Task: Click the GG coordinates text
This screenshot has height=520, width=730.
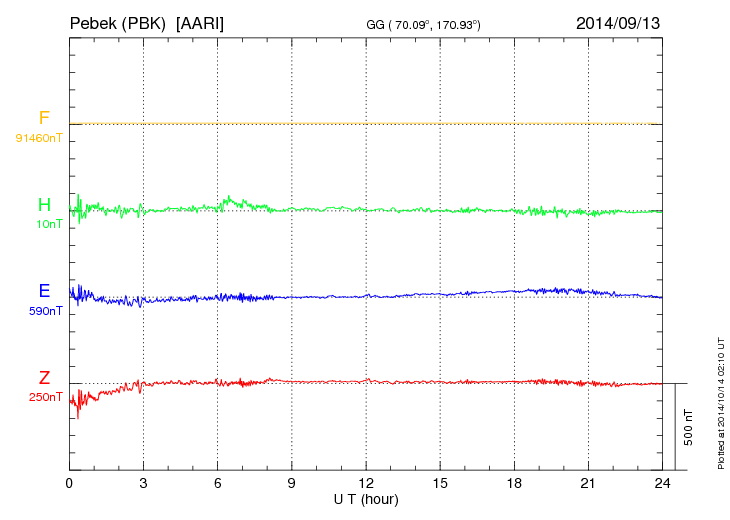Action: [424, 24]
